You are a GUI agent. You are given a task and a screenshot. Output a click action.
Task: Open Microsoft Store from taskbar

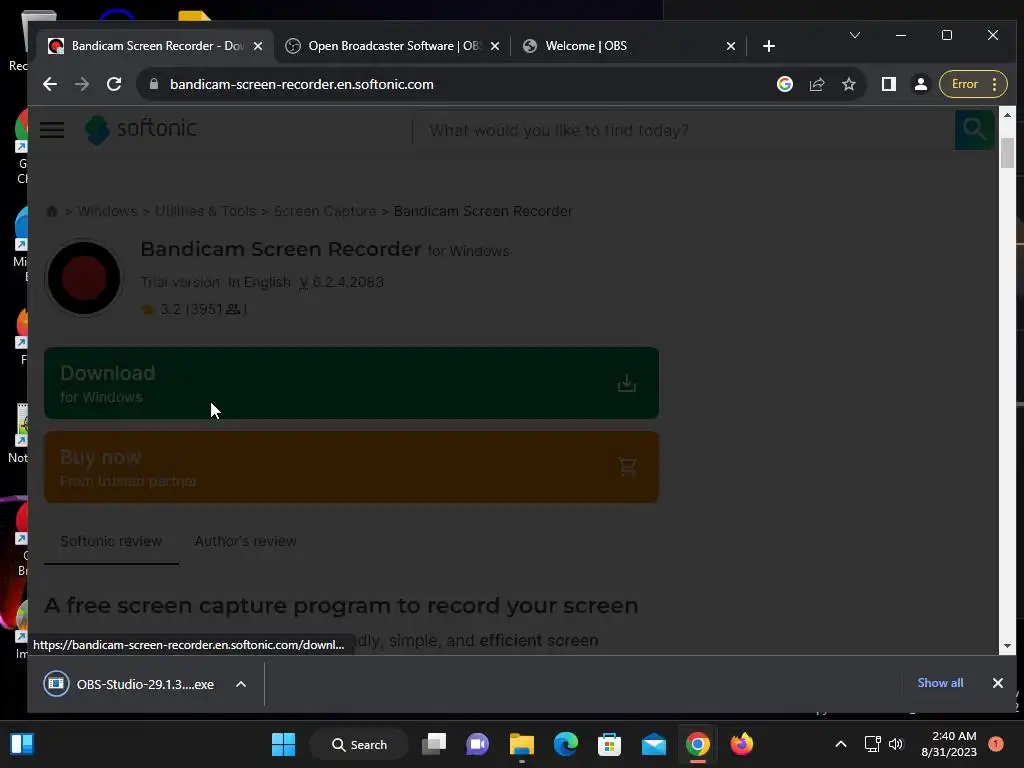[x=609, y=744]
